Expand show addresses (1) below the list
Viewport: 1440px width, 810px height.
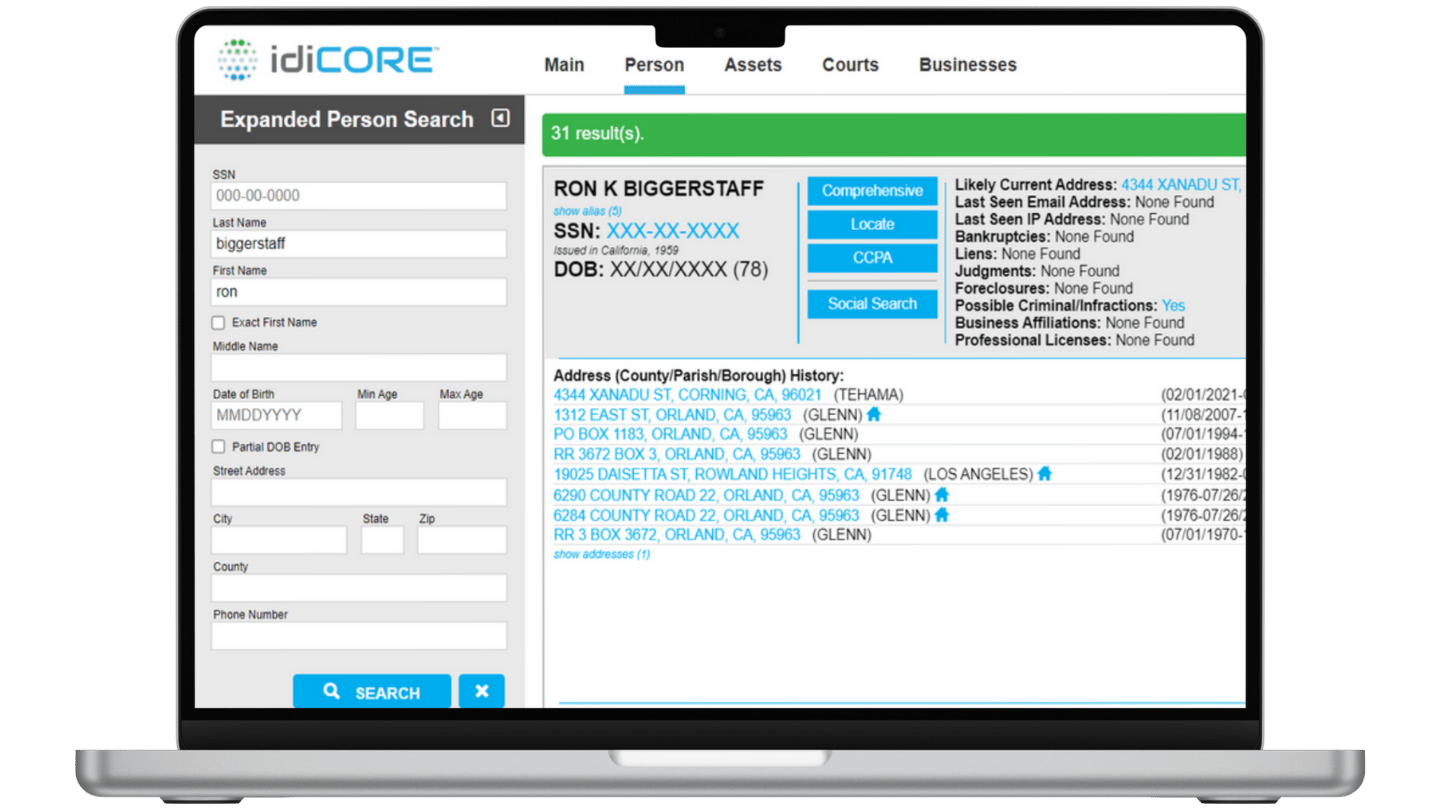[601, 554]
